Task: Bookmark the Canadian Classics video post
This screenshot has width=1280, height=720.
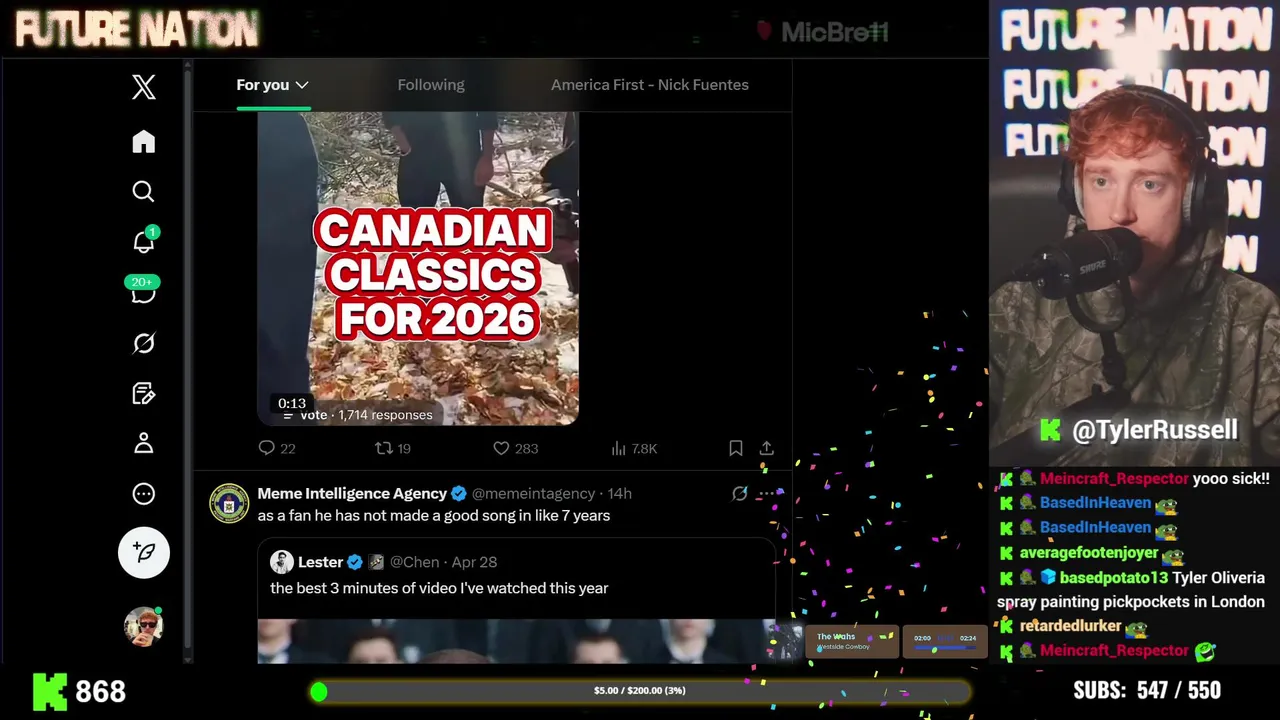Action: pyautogui.click(x=736, y=448)
